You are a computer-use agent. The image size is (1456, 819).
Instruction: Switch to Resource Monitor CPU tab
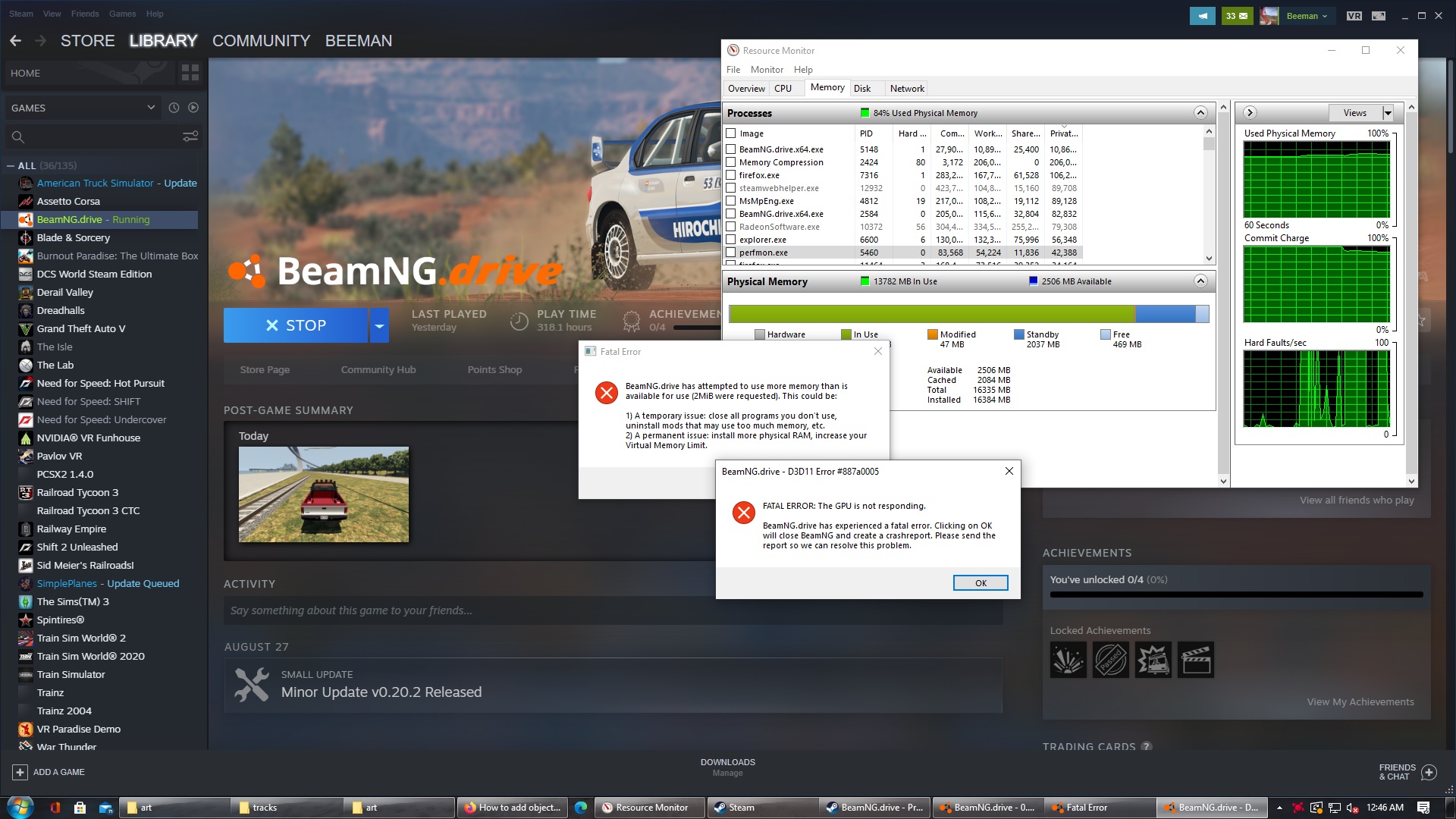[783, 89]
